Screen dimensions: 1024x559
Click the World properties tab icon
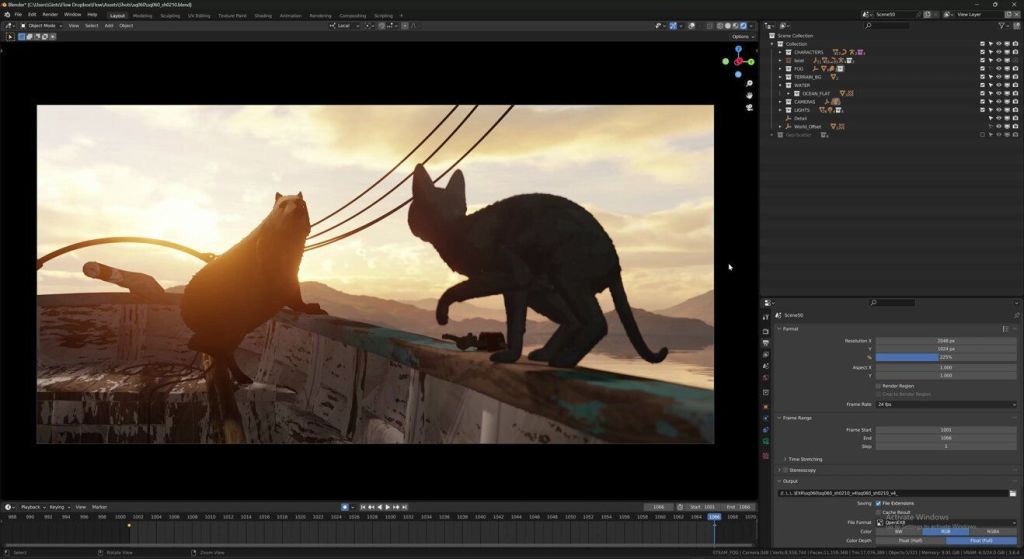click(x=766, y=378)
